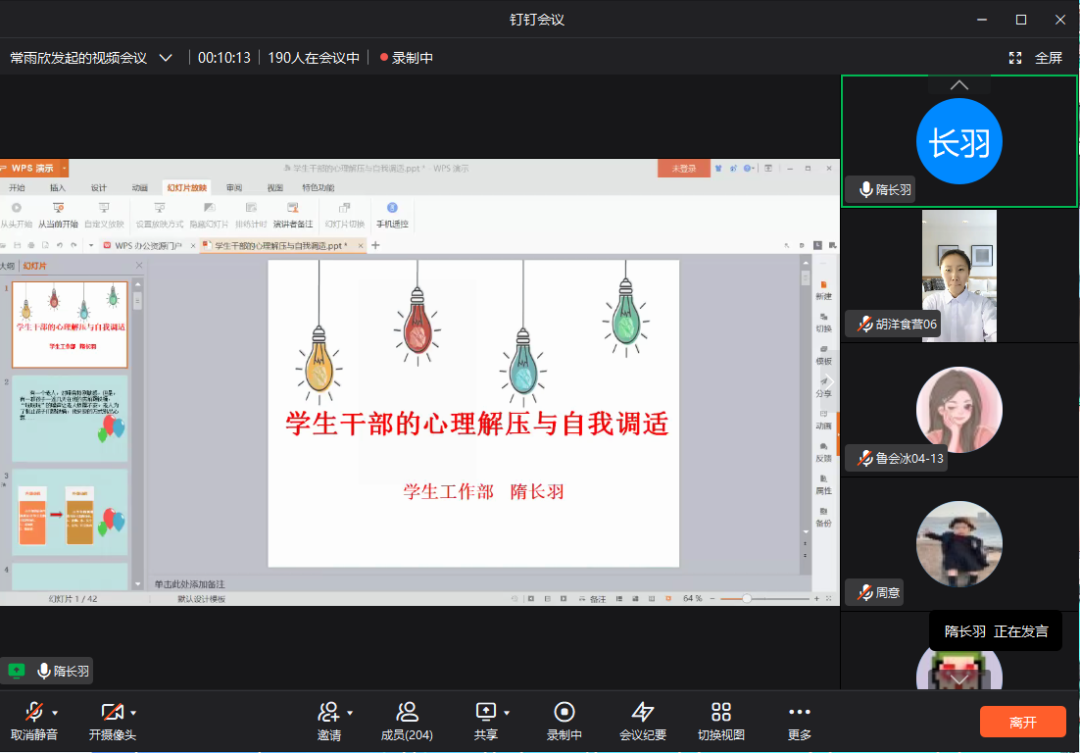Expand camera options arrow beside 开摄像头
The width and height of the screenshot is (1080, 753).
pyautogui.click(x=133, y=713)
